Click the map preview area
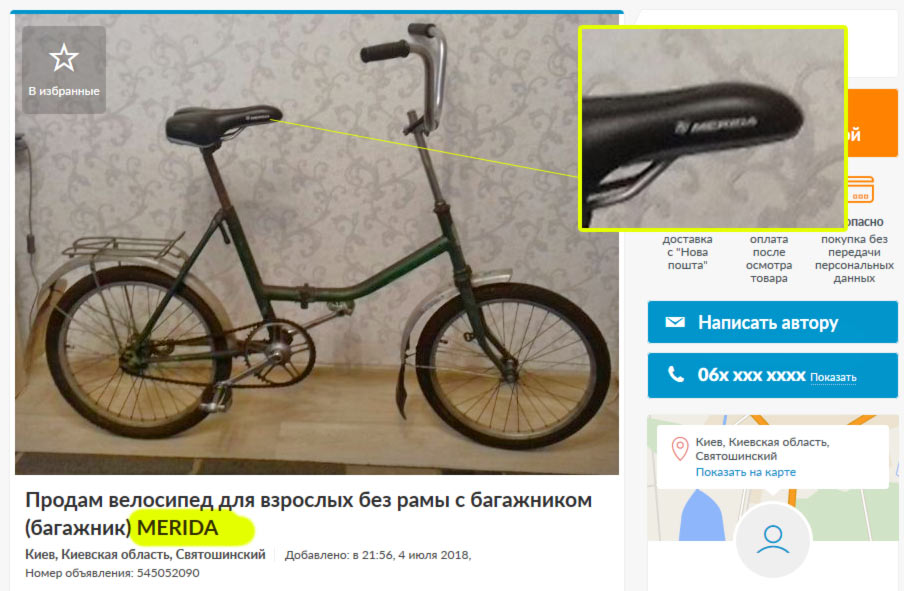904x591 pixels. point(773,477)
